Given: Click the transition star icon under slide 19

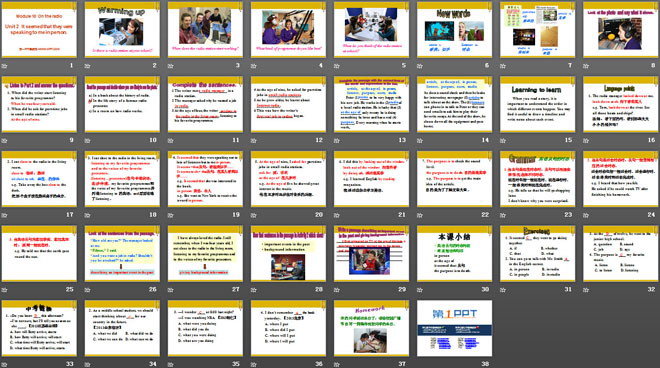Looking at the screenshot, I should click(170, 215).
